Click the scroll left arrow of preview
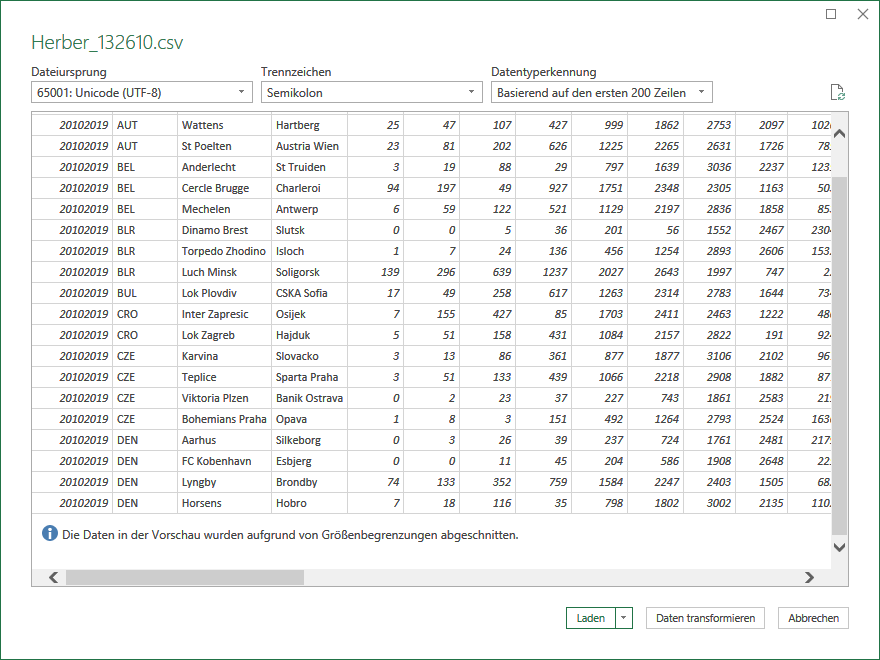Image resolution: width=880 pixels, height=660 pixels. pos(53,578)
